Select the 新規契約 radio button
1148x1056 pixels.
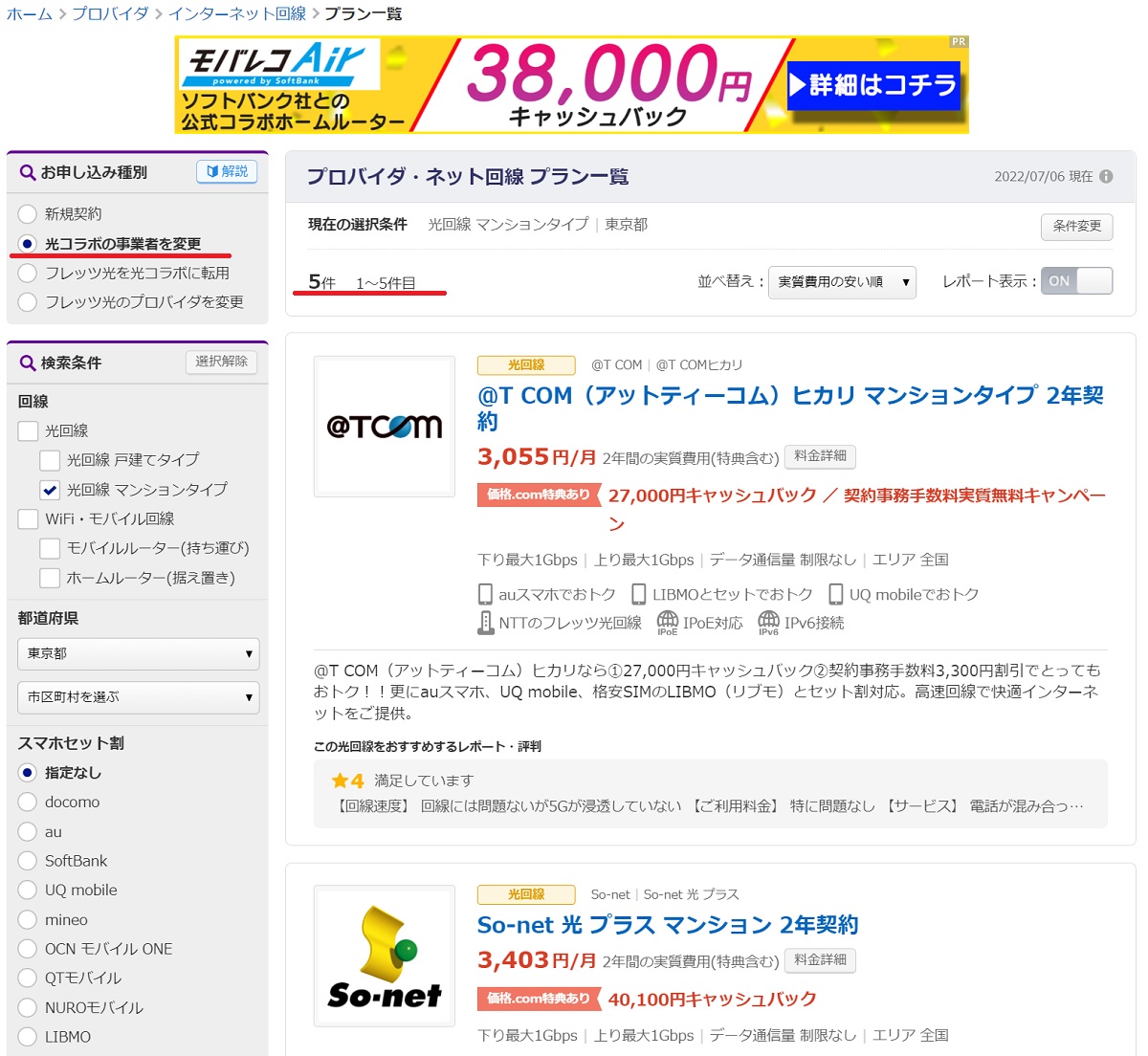point(28,214)
